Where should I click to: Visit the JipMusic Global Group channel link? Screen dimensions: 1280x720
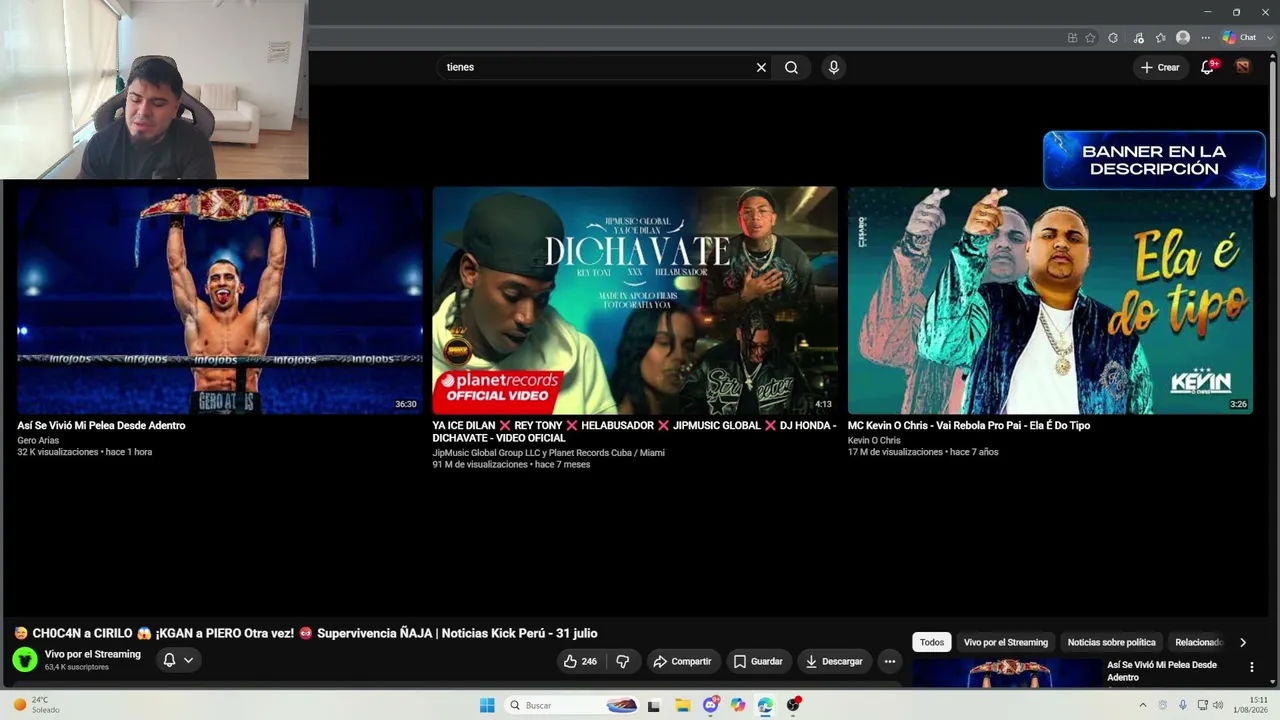tap(548, 452)
